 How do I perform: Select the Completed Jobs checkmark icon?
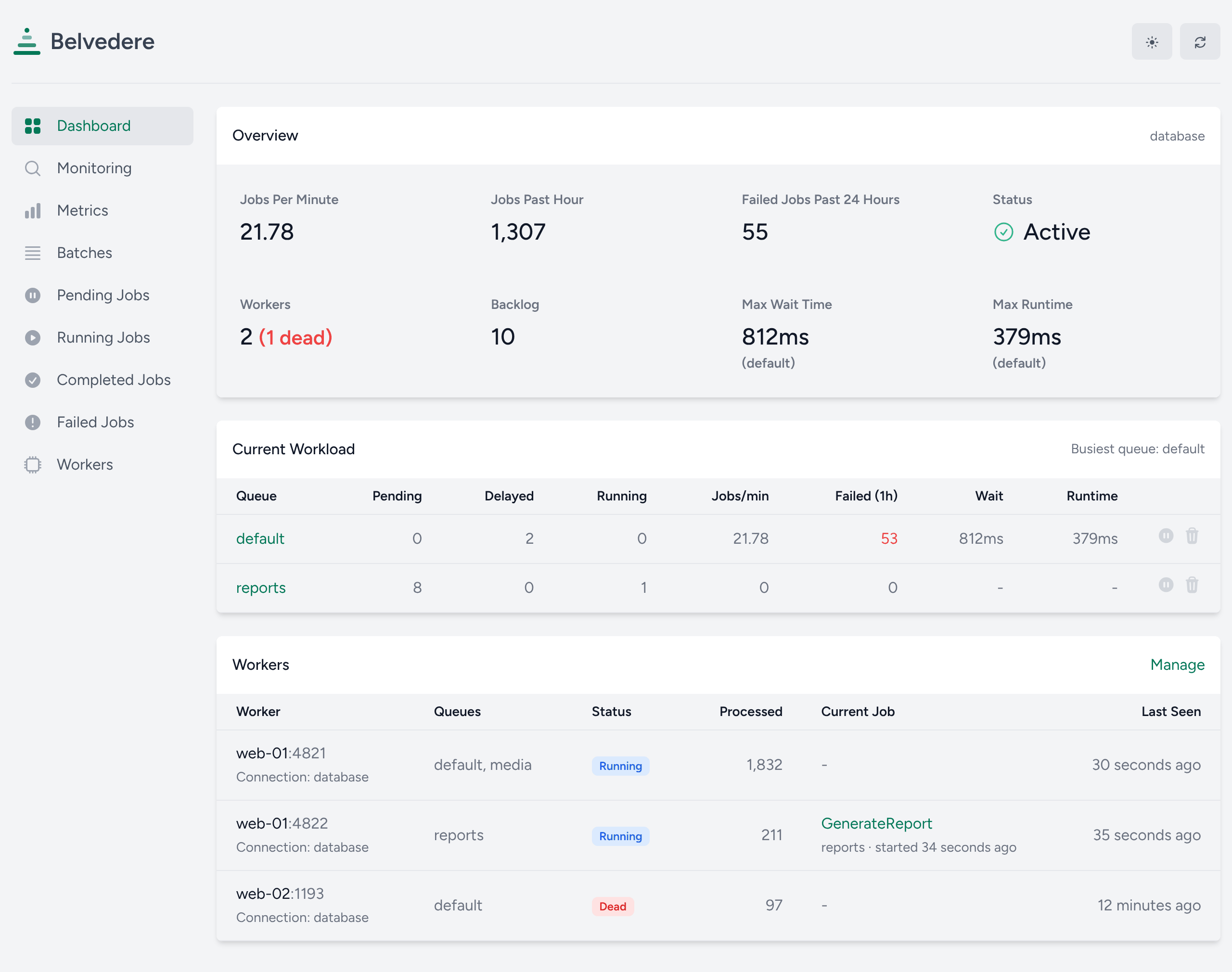pyautogui.click(x=32, y=380)
